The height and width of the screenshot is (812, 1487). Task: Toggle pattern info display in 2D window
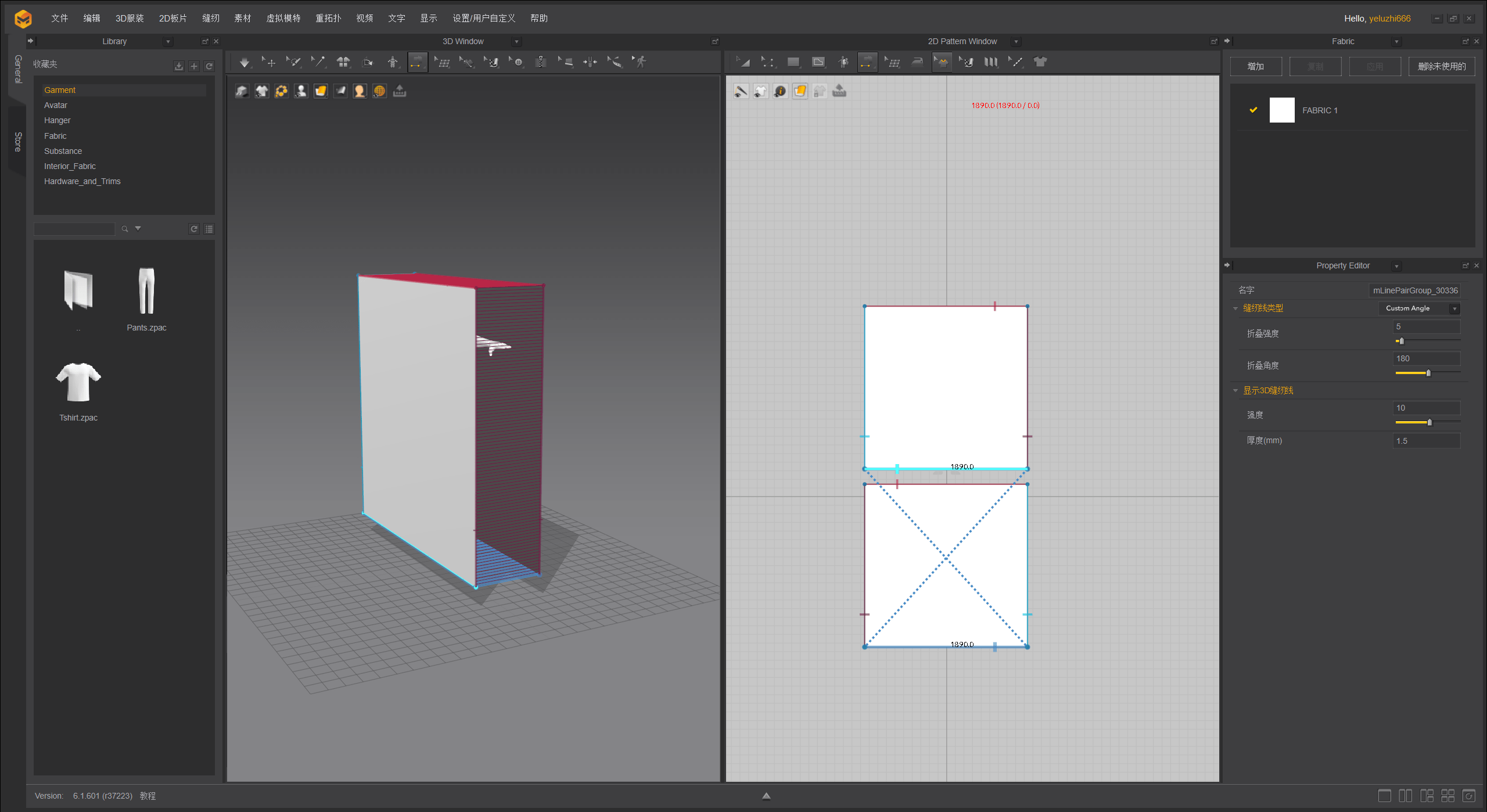coord(780,91)
